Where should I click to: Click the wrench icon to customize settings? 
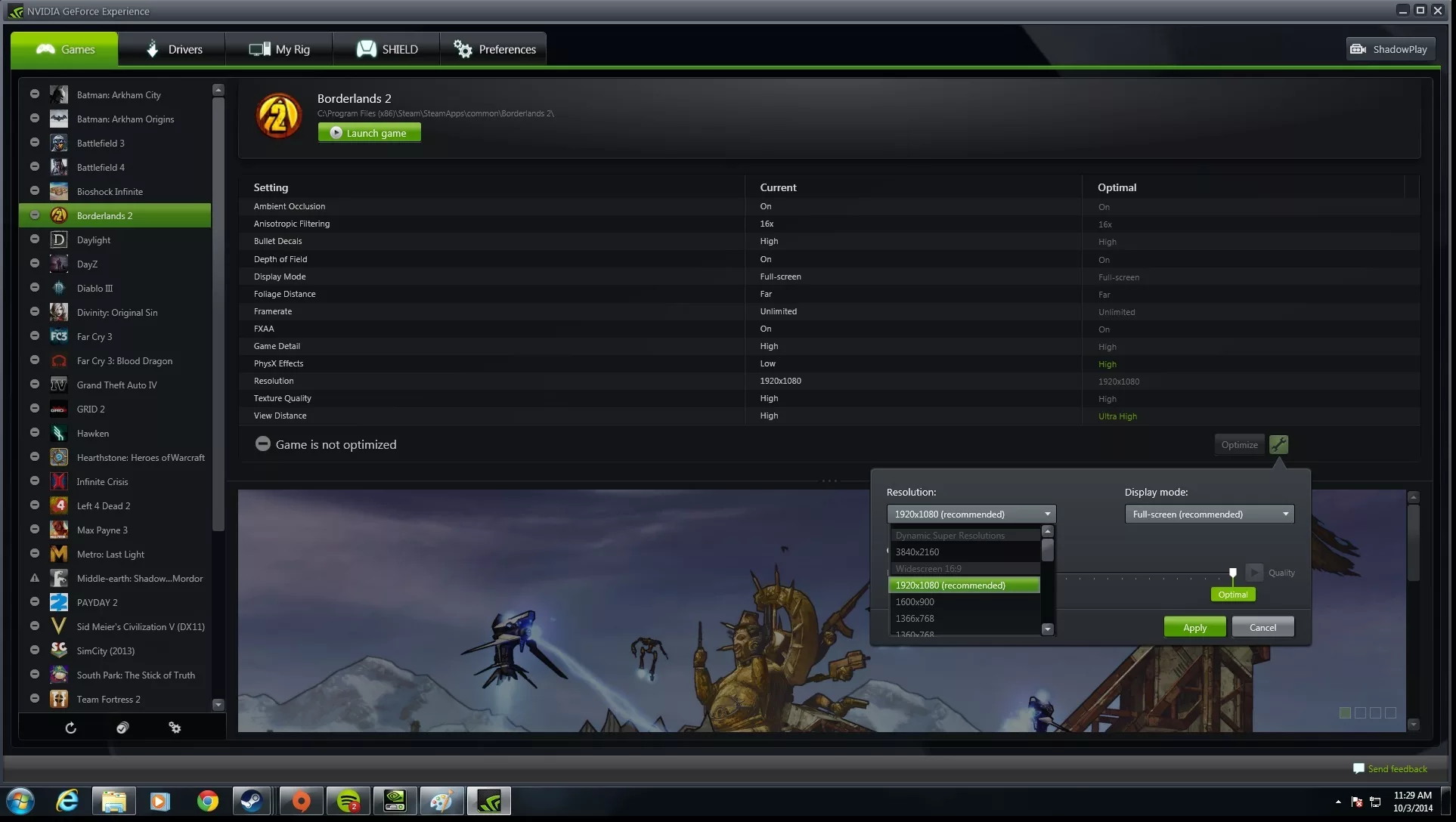coord(1278,444)
